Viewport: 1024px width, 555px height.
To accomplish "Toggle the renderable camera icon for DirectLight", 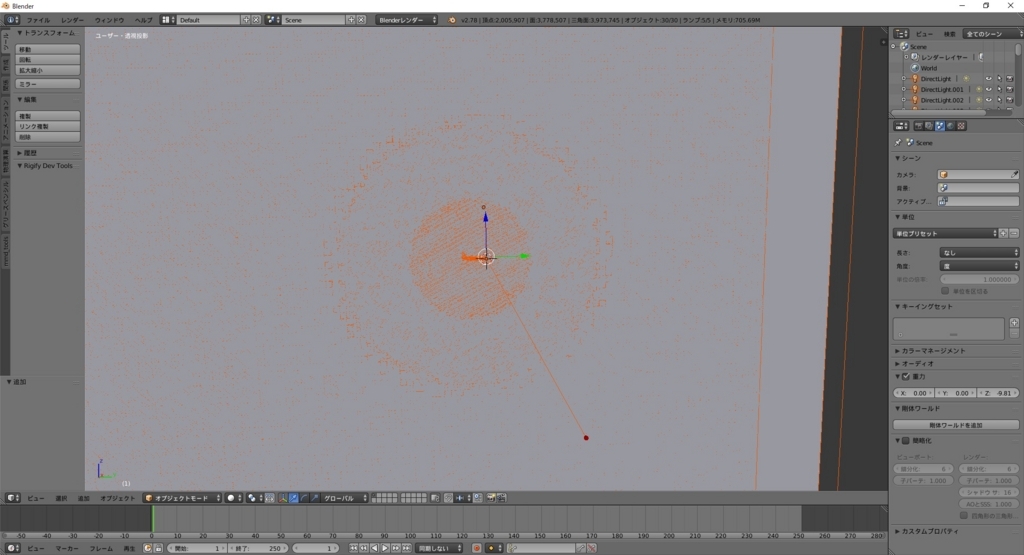I will (x=1010, y=79).
